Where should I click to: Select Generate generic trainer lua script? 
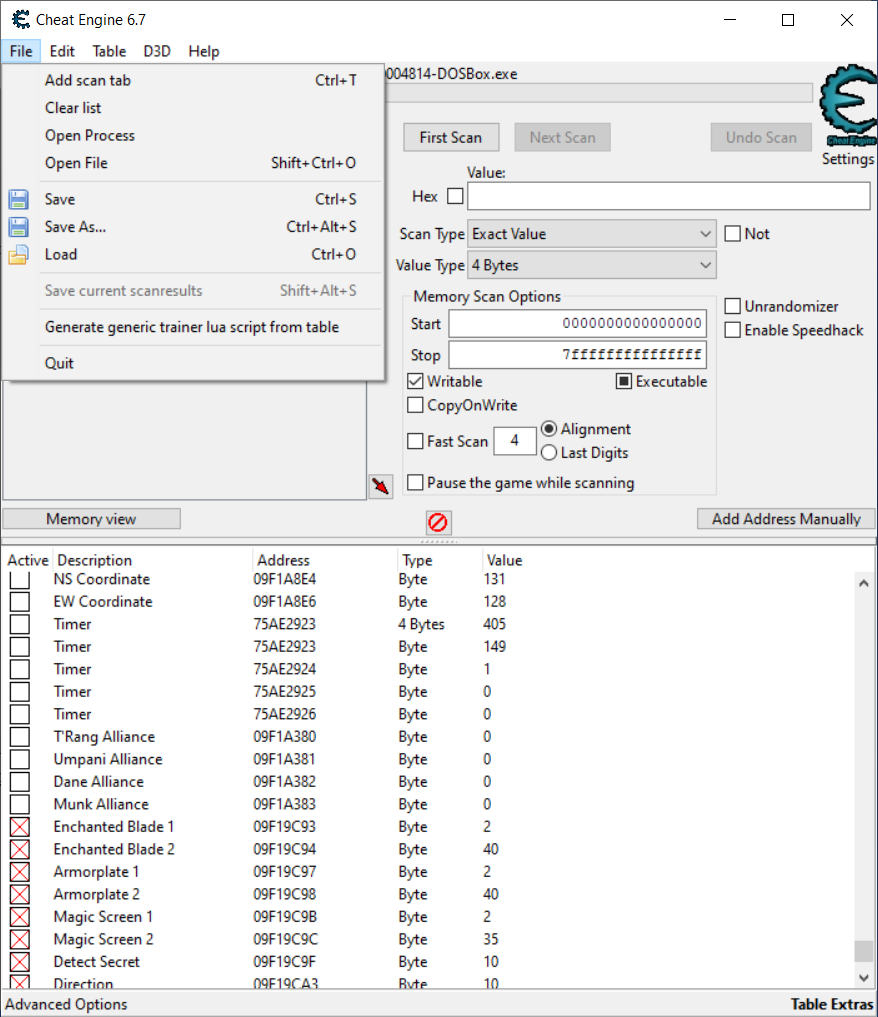point(192,327)
